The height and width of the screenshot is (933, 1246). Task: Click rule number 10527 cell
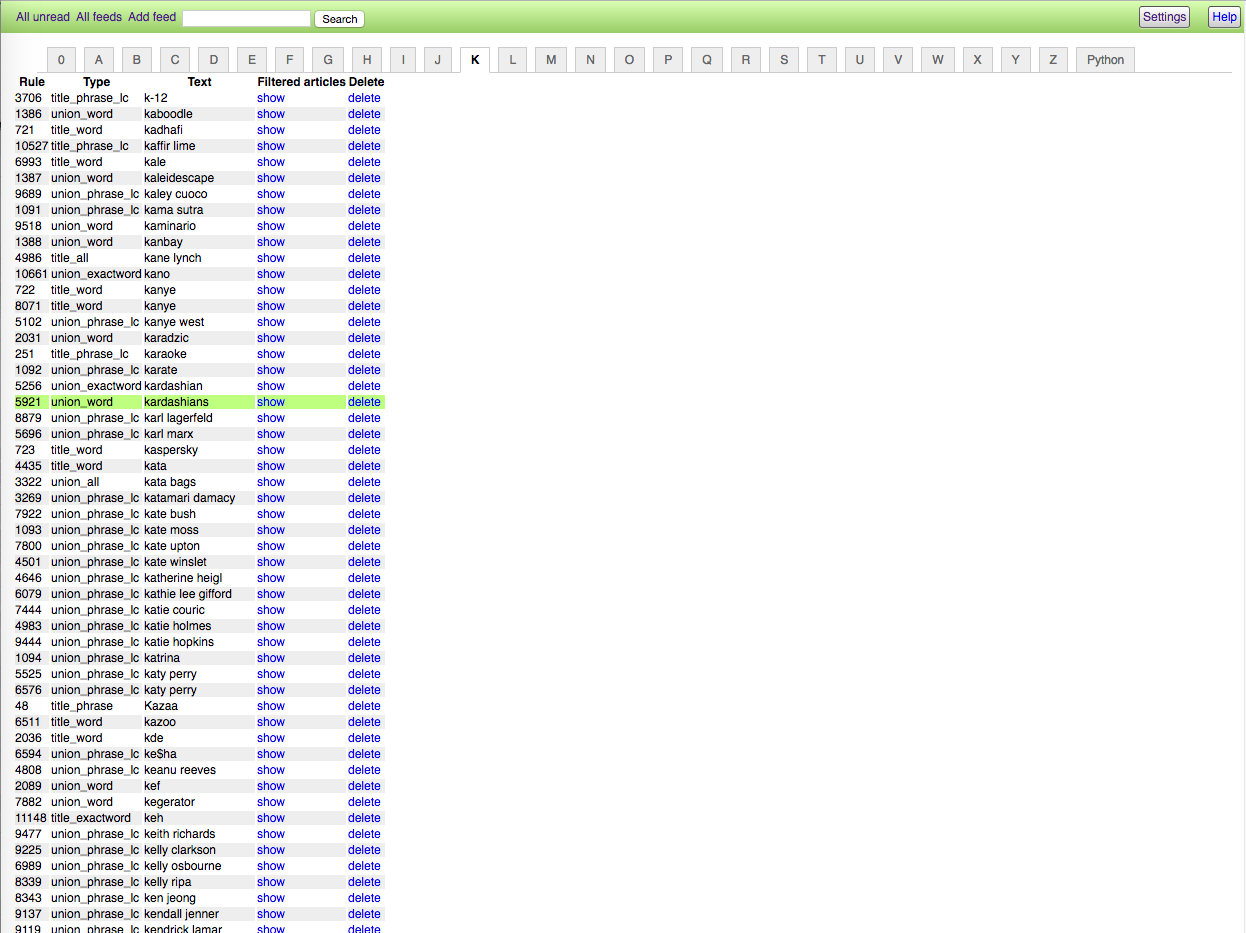(31, 146)
